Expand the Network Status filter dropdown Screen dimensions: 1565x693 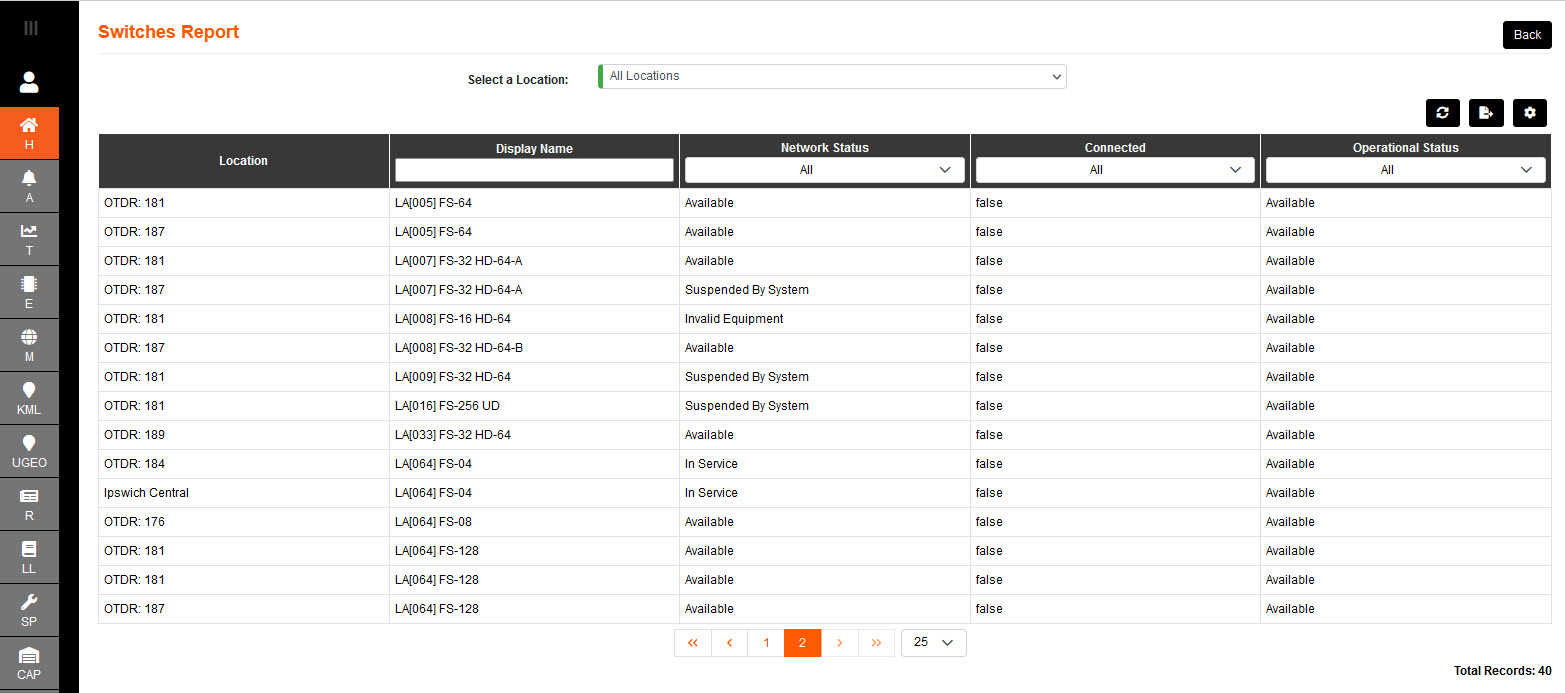click(x=823, y=169)
